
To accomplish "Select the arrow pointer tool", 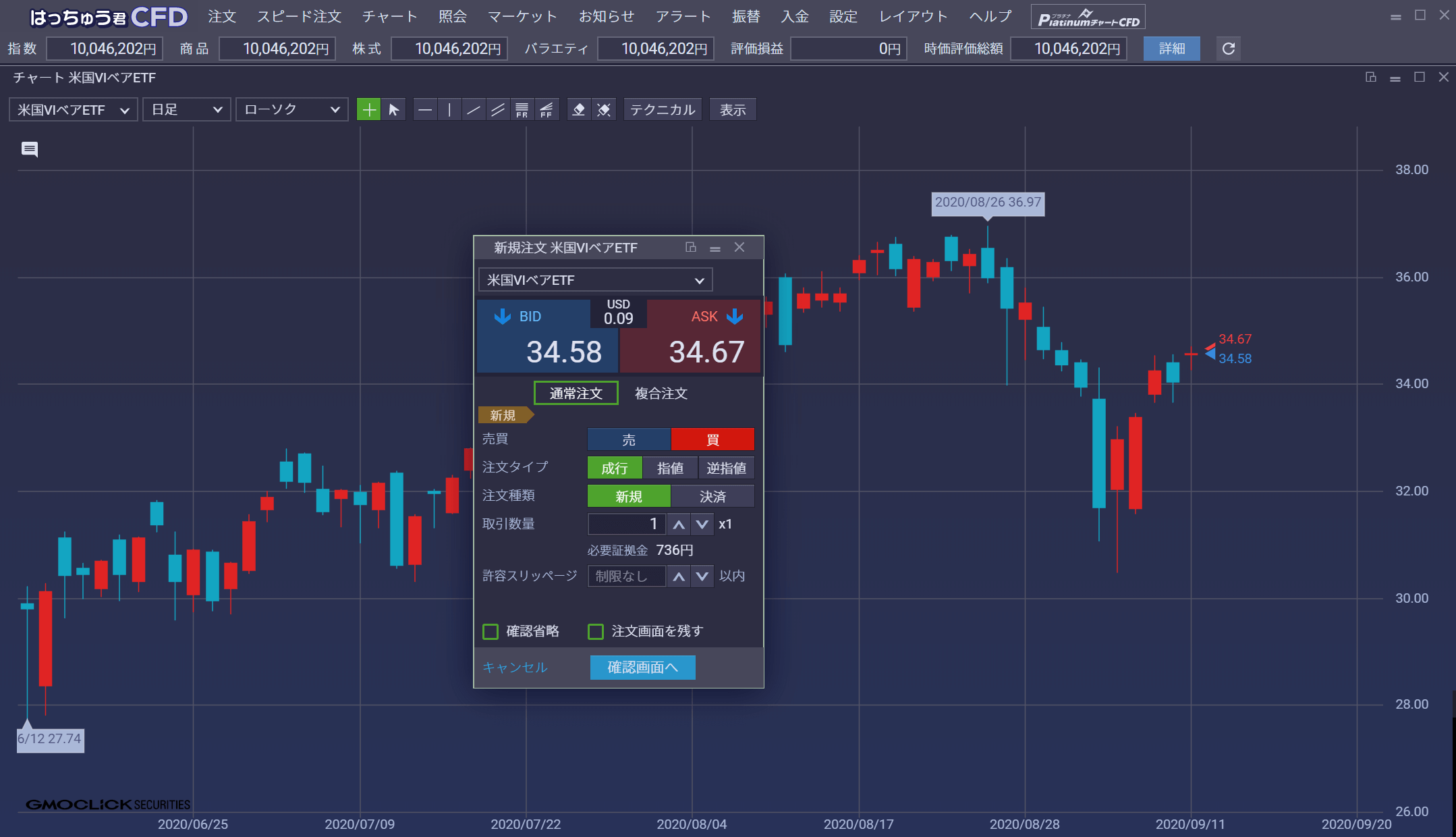I will [394, 109].
